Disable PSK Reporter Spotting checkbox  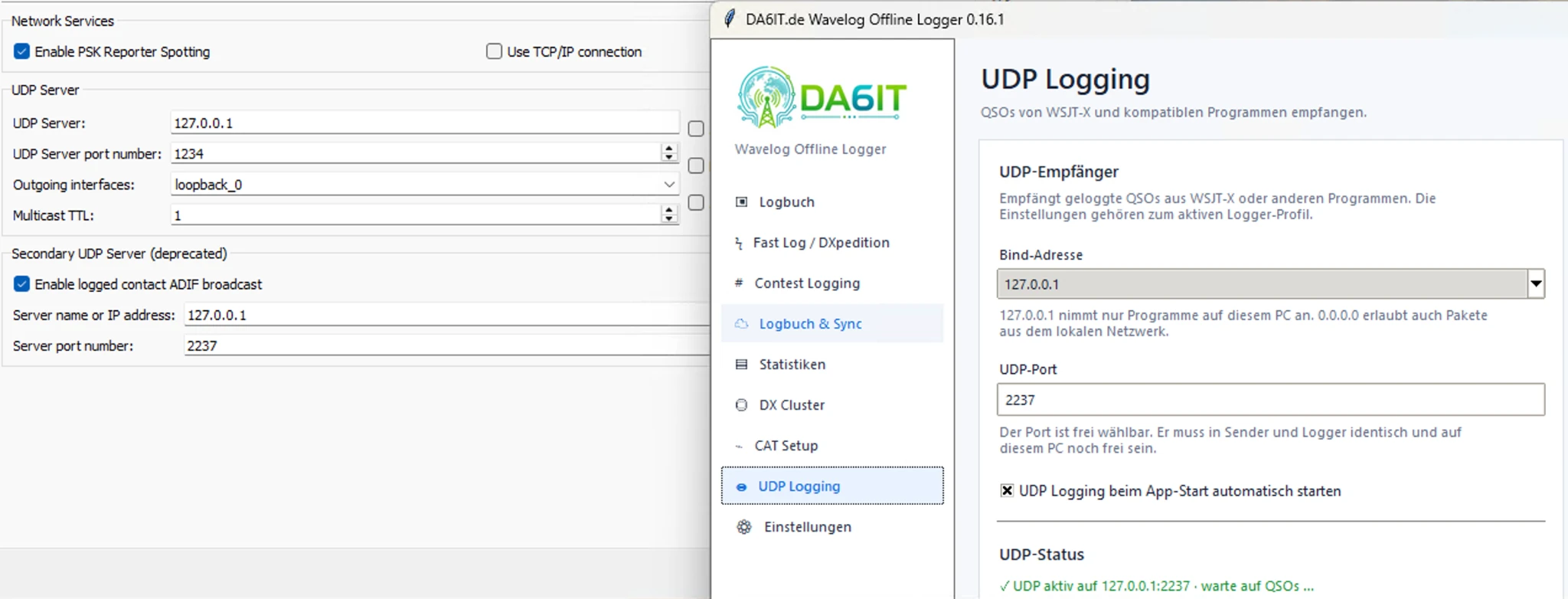[x=21, y=51]
